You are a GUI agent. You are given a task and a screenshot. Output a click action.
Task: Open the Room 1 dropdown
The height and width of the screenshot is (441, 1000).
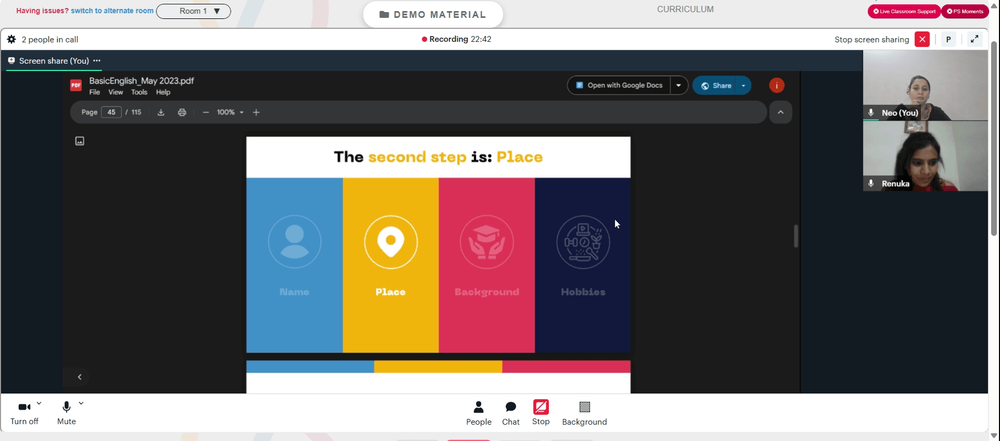tap(194, 11)
